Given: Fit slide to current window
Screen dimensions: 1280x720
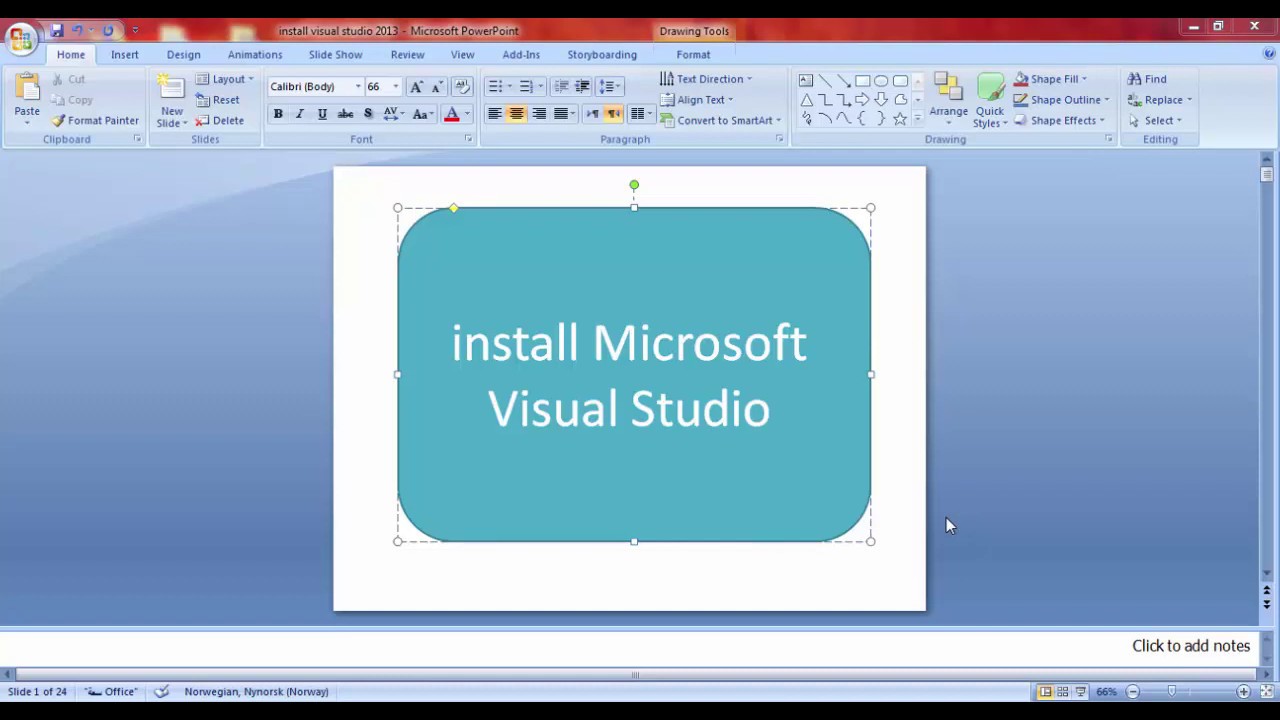Looking at the screenshot, I should (x=1266, y=692).
